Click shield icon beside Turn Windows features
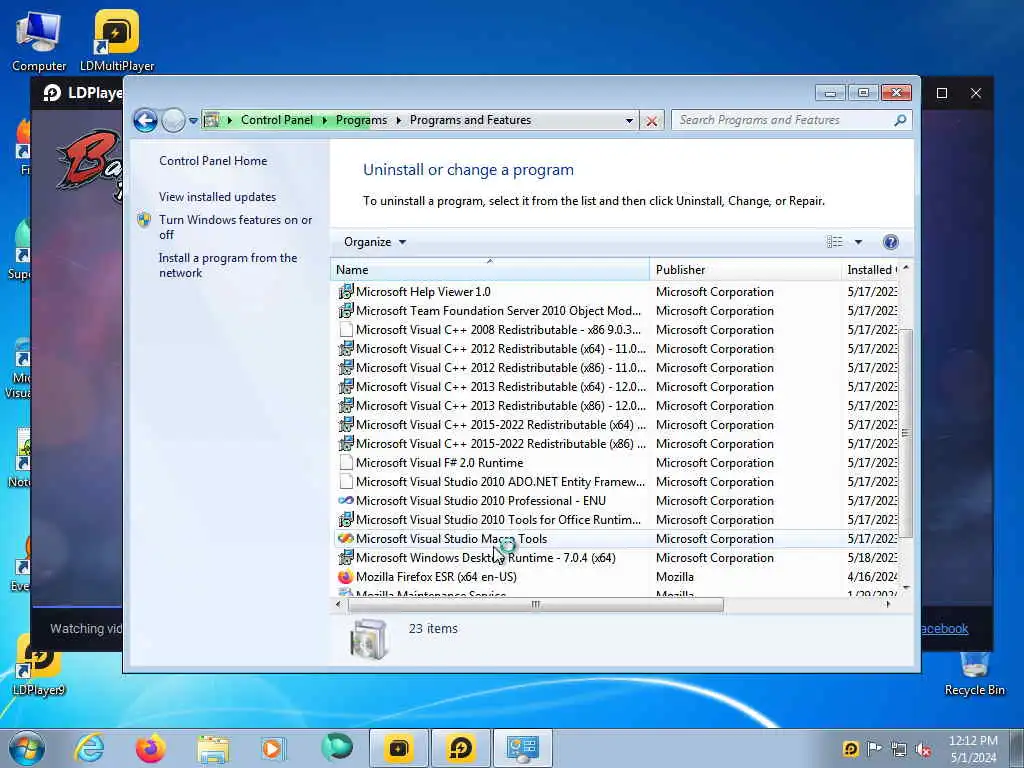1024x768 pixels. [144, 219]
